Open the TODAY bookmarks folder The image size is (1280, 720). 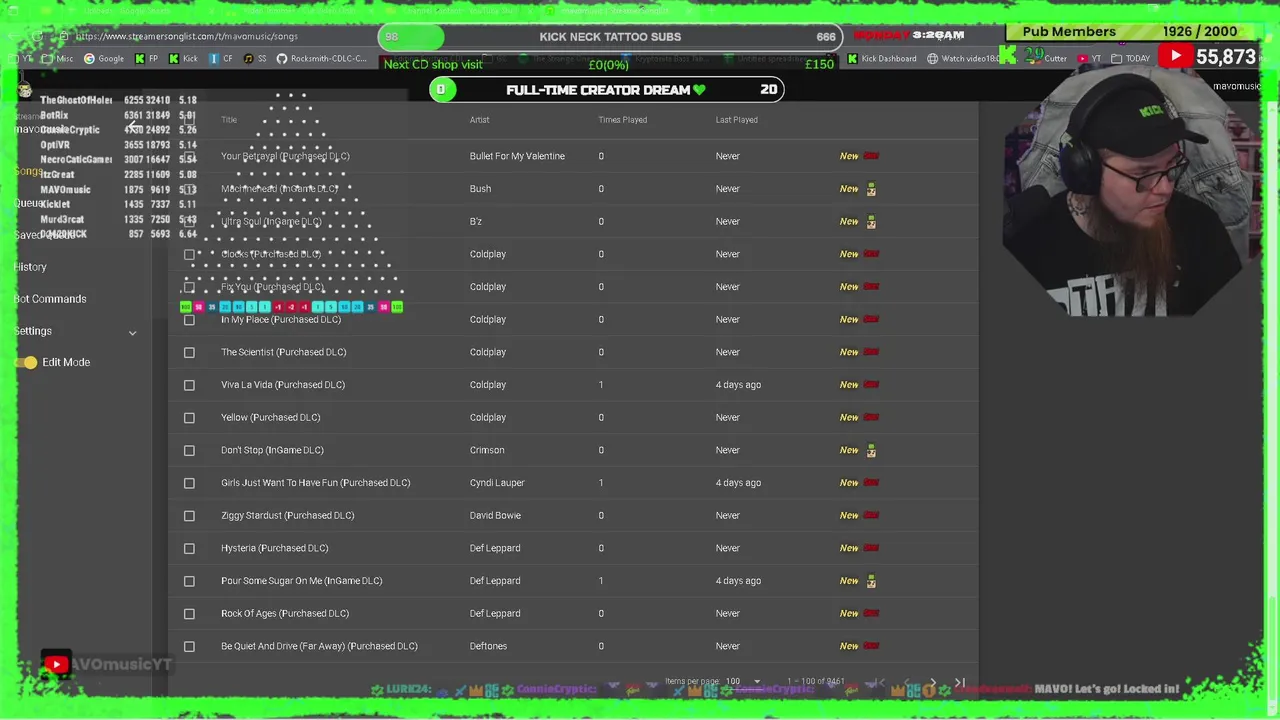(x=1130, y=59)
